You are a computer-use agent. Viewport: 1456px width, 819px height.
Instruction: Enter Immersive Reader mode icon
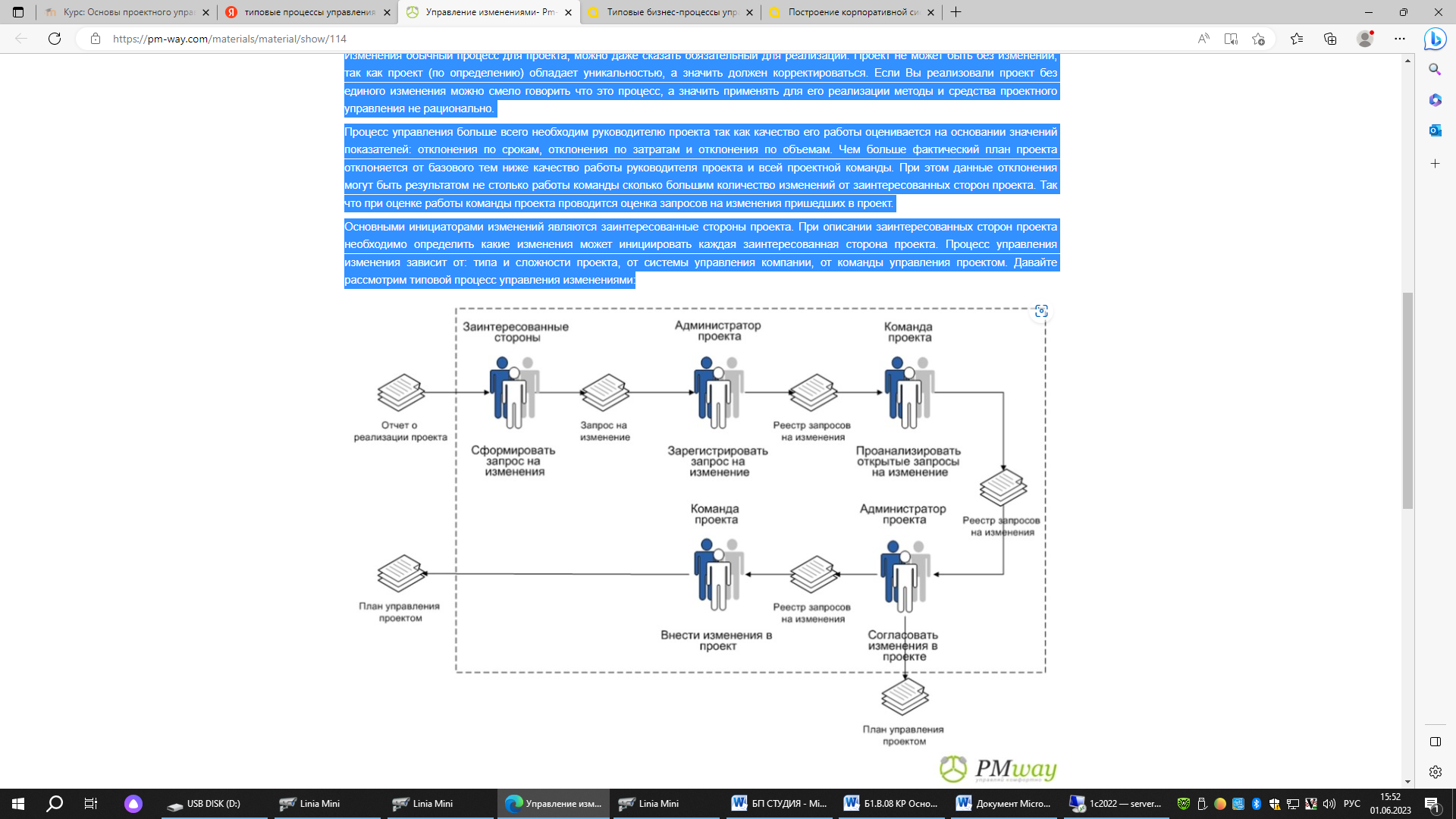click(x=1231, y=39)
